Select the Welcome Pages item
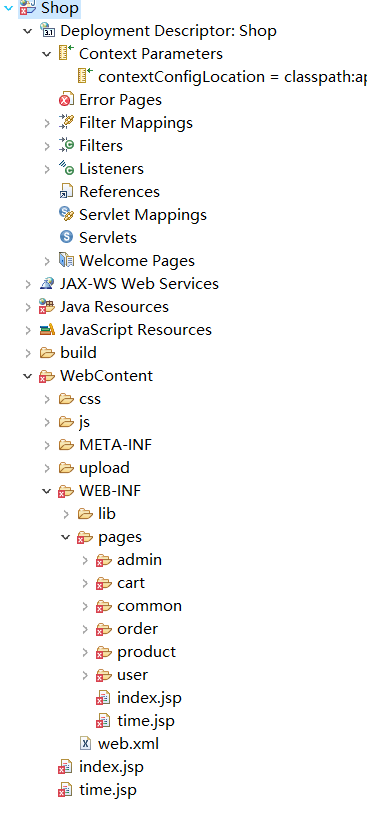Screen dimensions: 367x829 click(x=126, y=260)
